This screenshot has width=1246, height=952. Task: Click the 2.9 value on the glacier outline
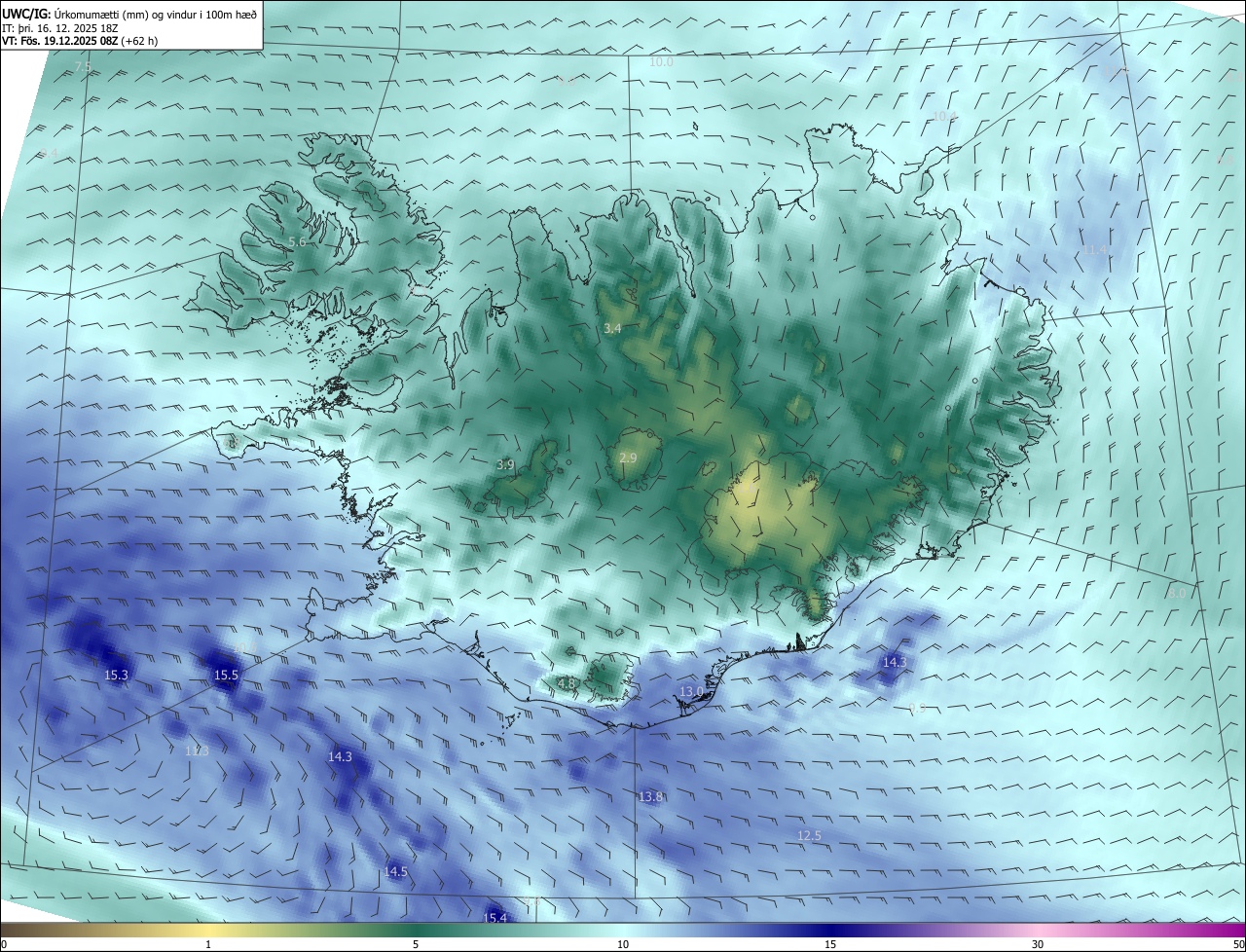tap(628, 458)
